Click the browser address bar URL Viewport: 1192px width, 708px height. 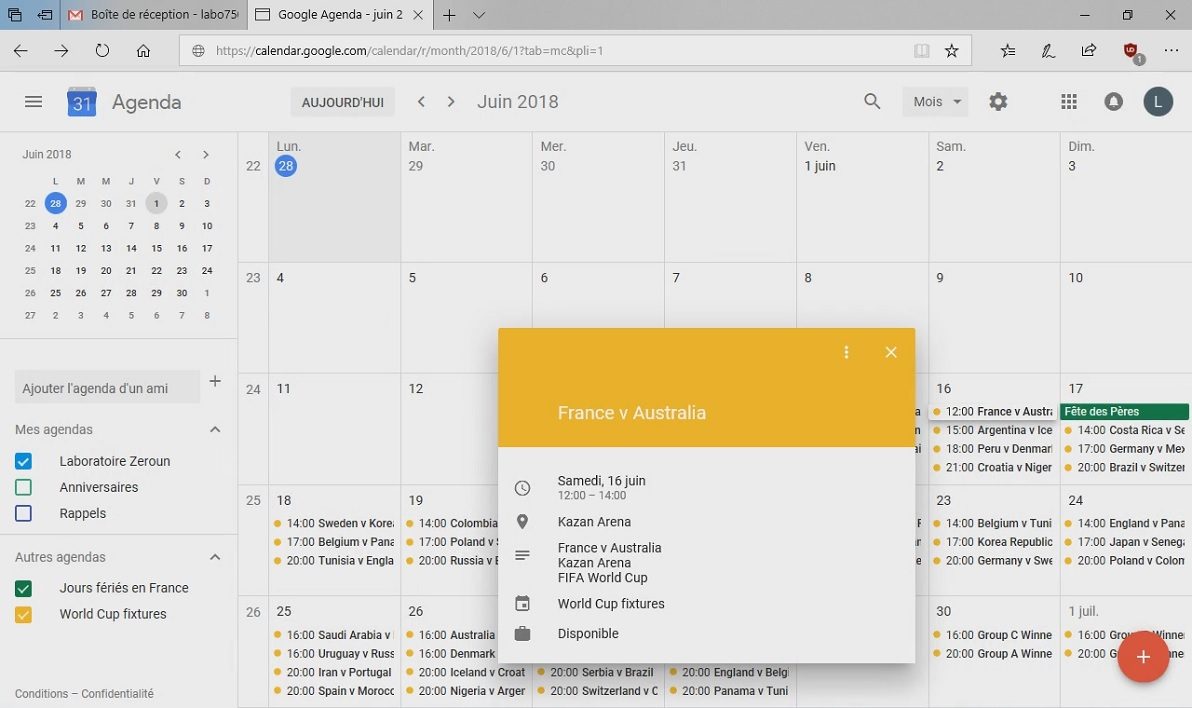coord(409,51)
